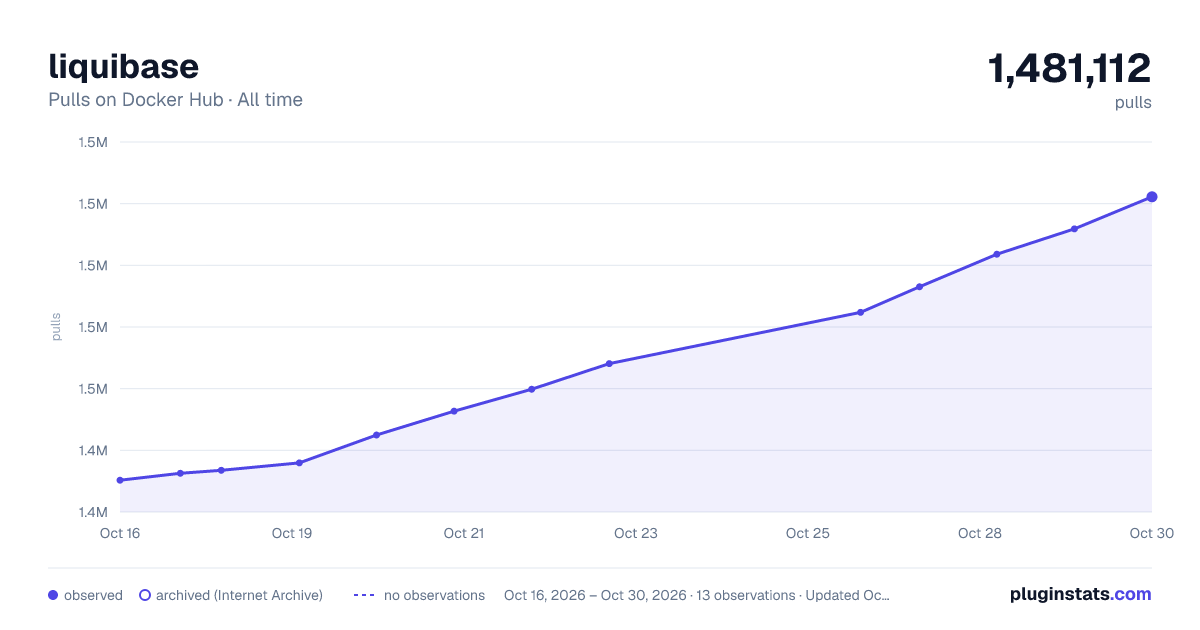The height and width of the screenshot is (630, 1200).
Task: Click the large final data point on Oct 30
Action: coord(1152,197)
